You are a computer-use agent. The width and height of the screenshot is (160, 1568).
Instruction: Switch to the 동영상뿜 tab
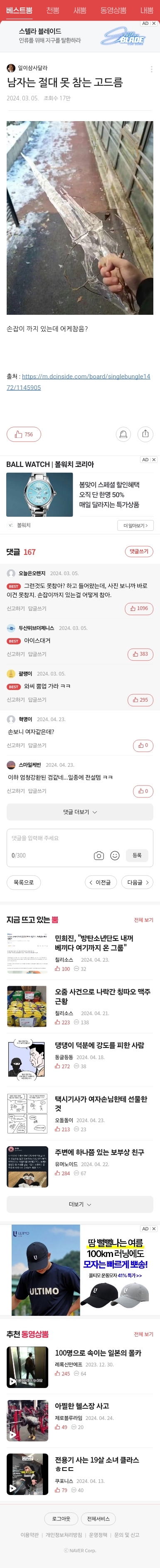pyautogui.click(x=113, y=10)
